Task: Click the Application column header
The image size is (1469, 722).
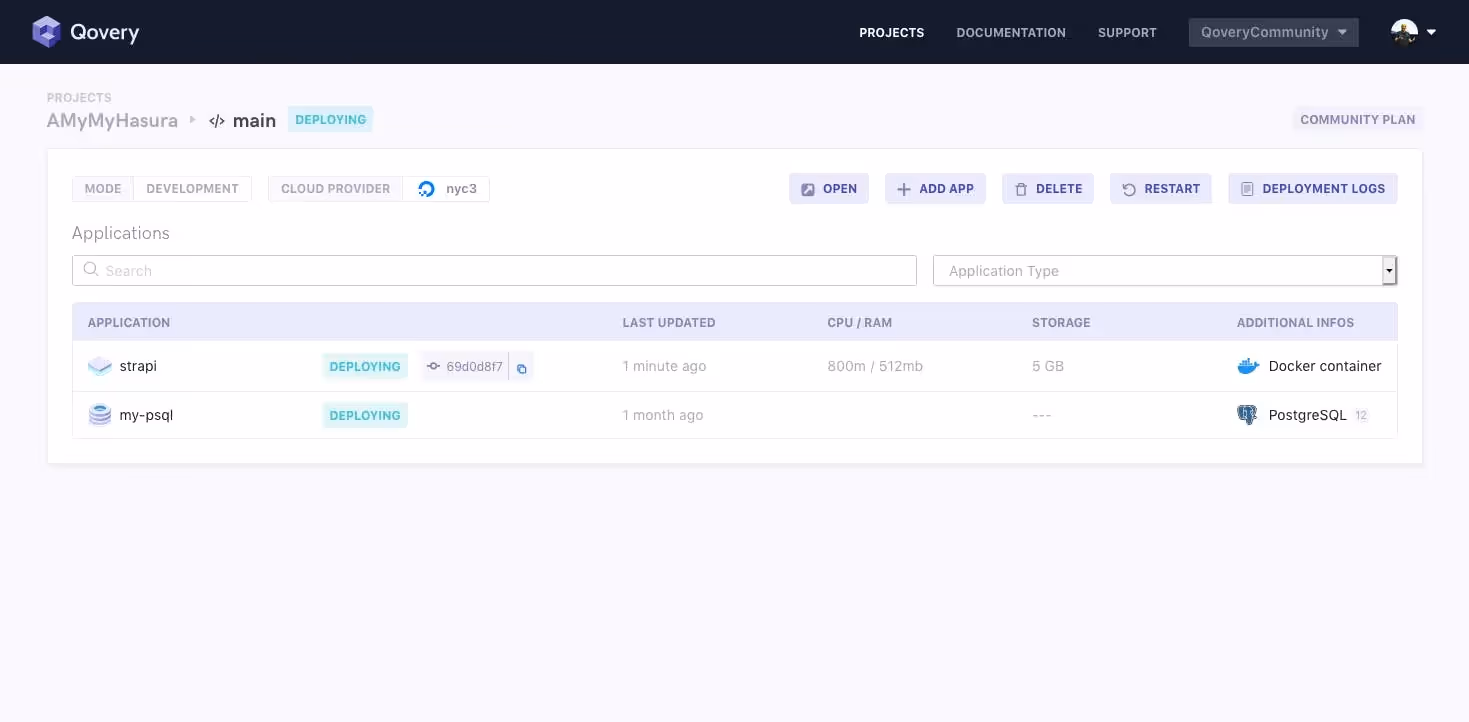Action: tap(129, 323)
